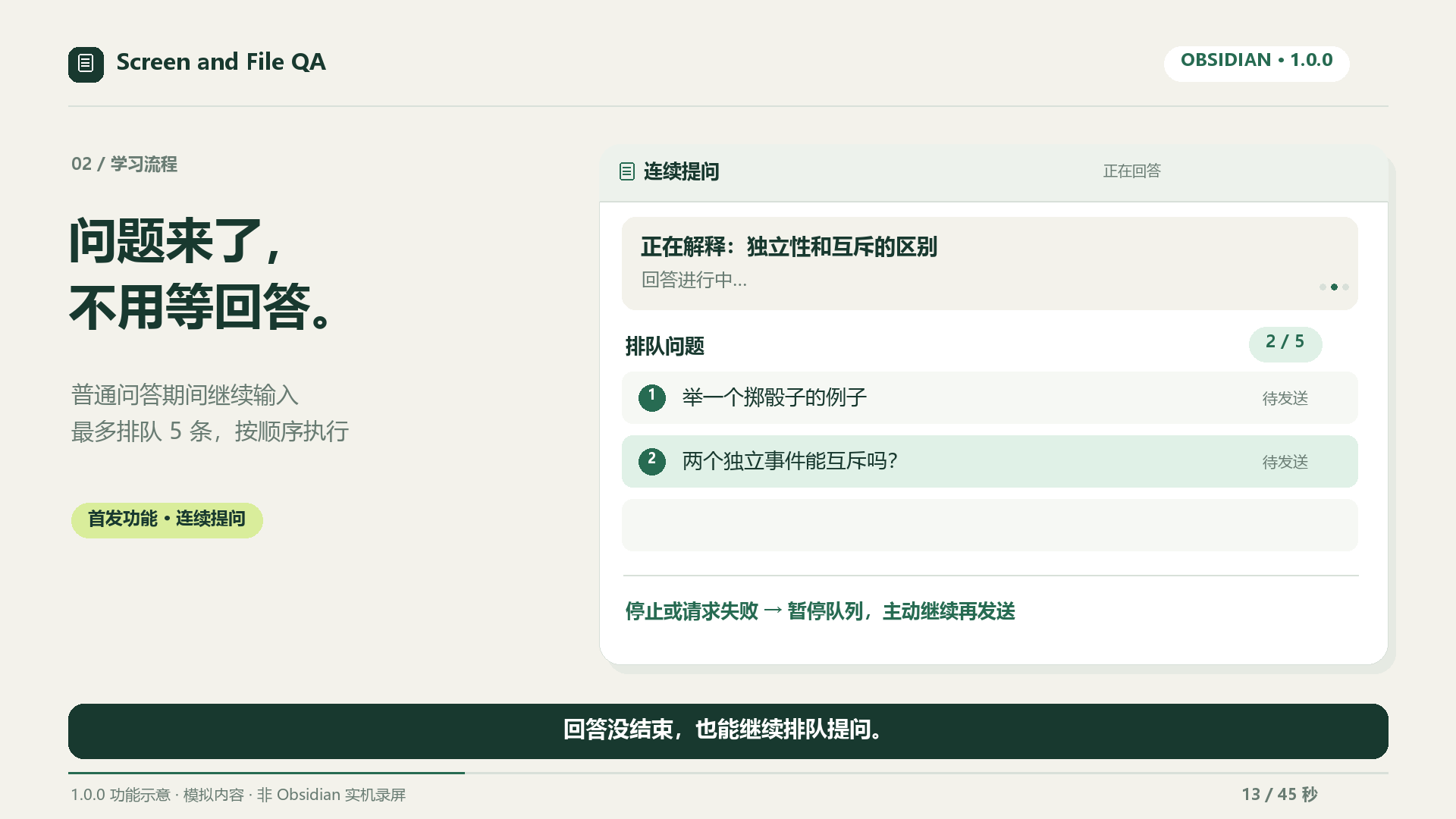
Task: Click the caption bar 回答没结束，也能继续排队提问。
Action: [x=728, y=731]
